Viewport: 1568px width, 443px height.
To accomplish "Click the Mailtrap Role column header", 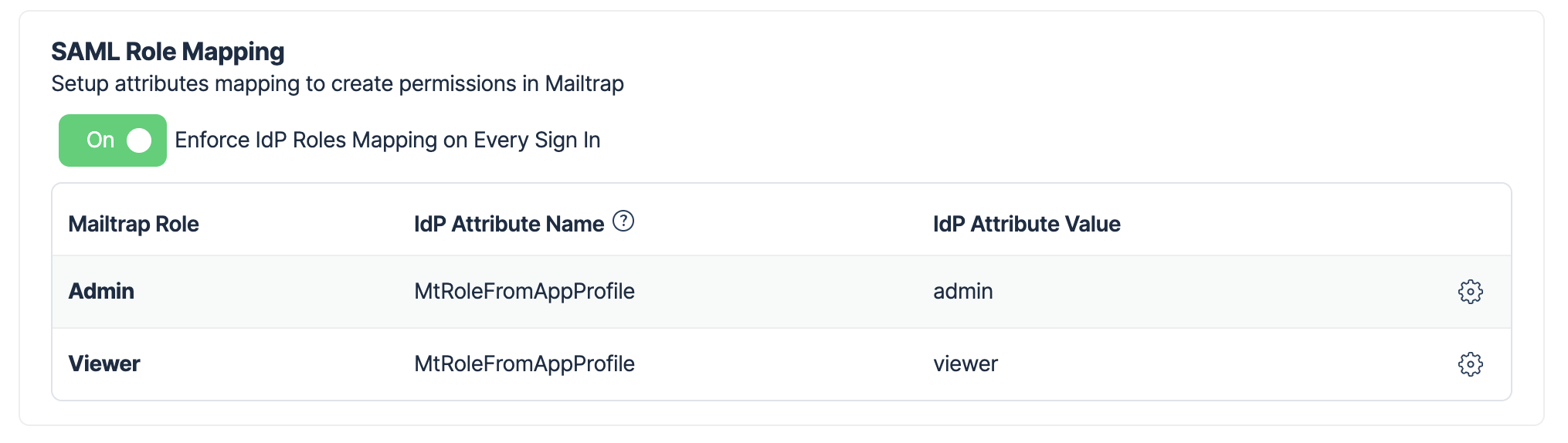I will pyautogui.click(x=134, y=225).
